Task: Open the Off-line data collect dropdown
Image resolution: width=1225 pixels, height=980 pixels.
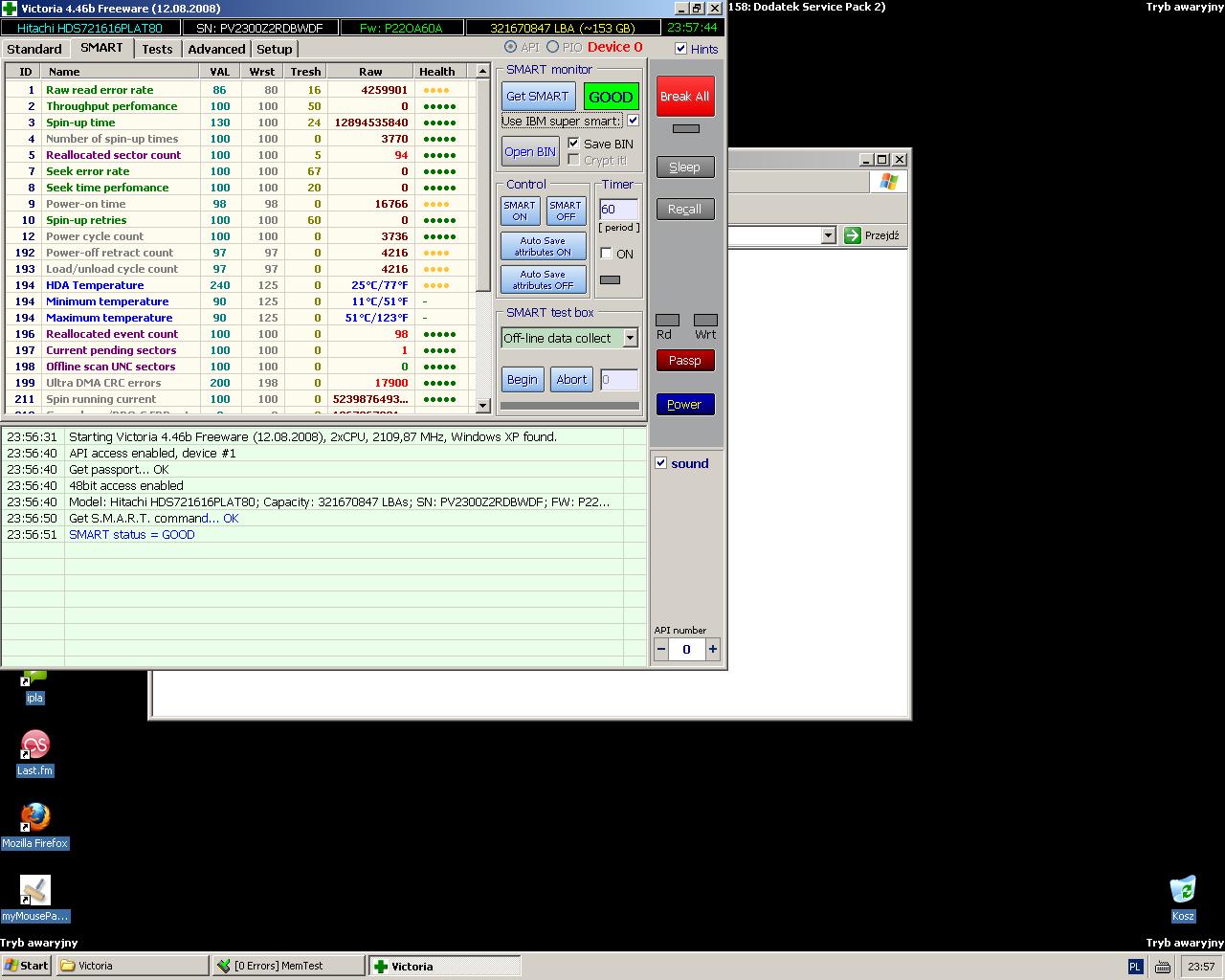Action: coord(630,338)
